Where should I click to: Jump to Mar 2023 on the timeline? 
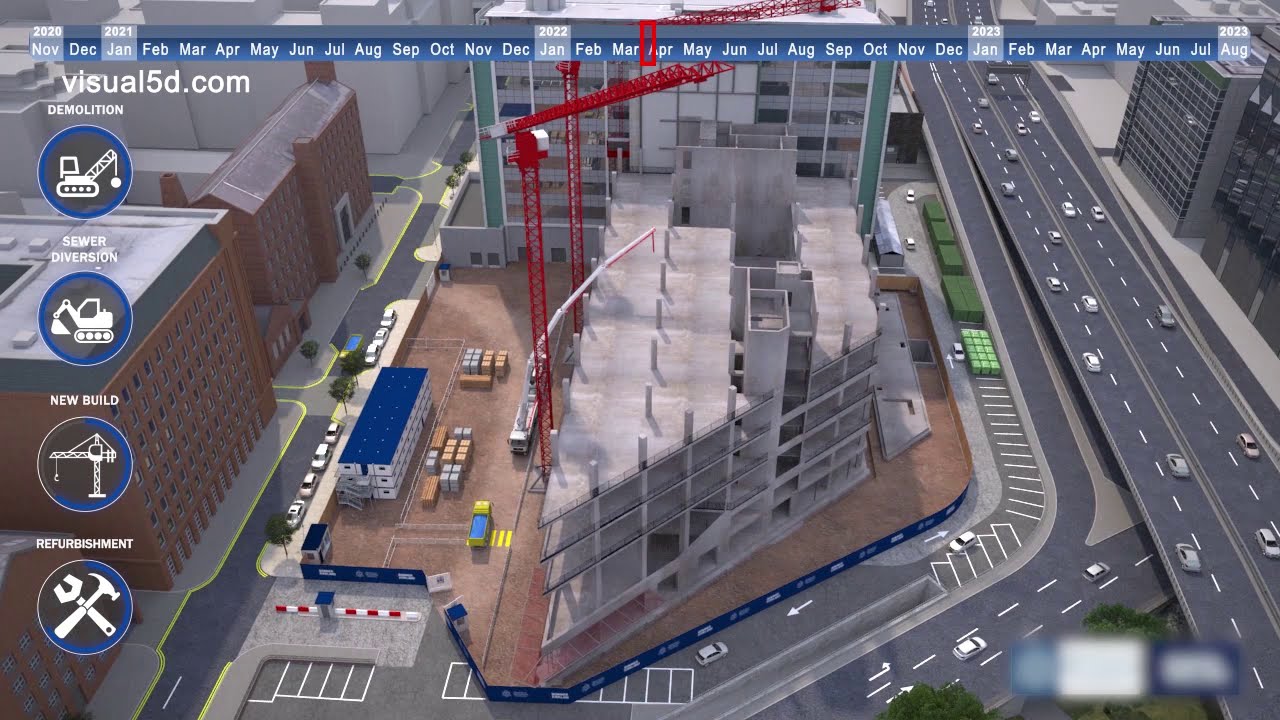pyautogui.click(x=1058, y=50)
